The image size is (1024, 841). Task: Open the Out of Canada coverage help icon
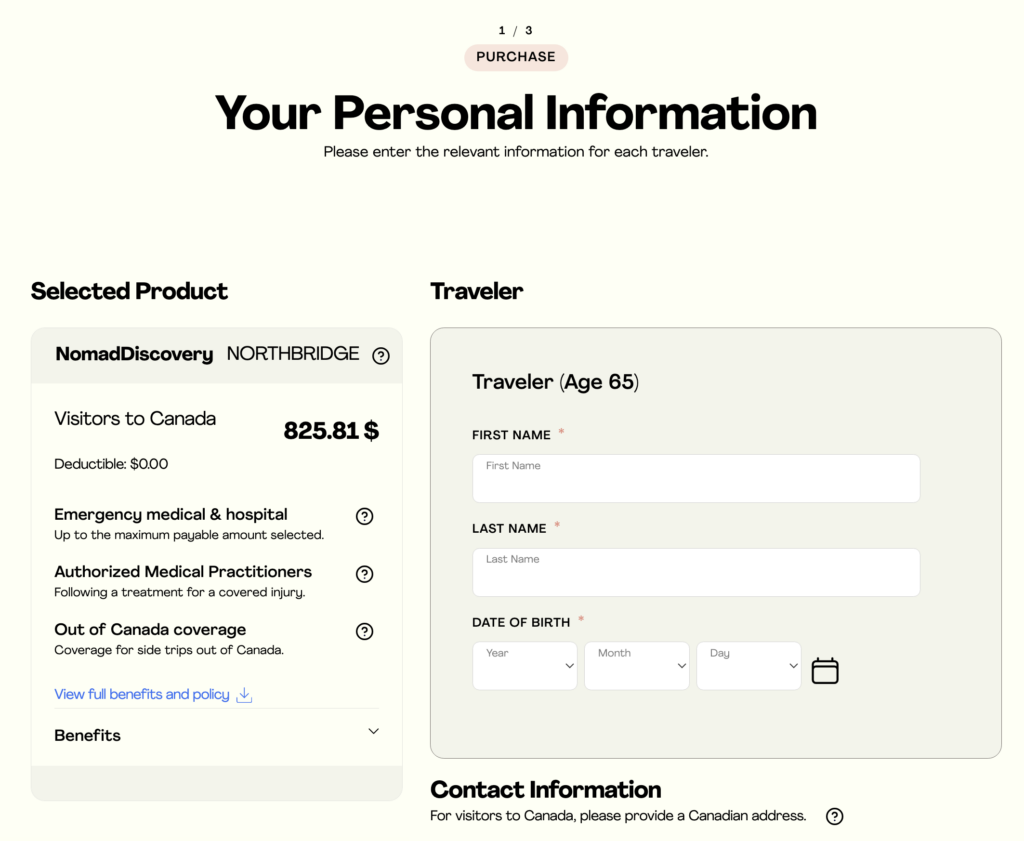tap(365, 632)
